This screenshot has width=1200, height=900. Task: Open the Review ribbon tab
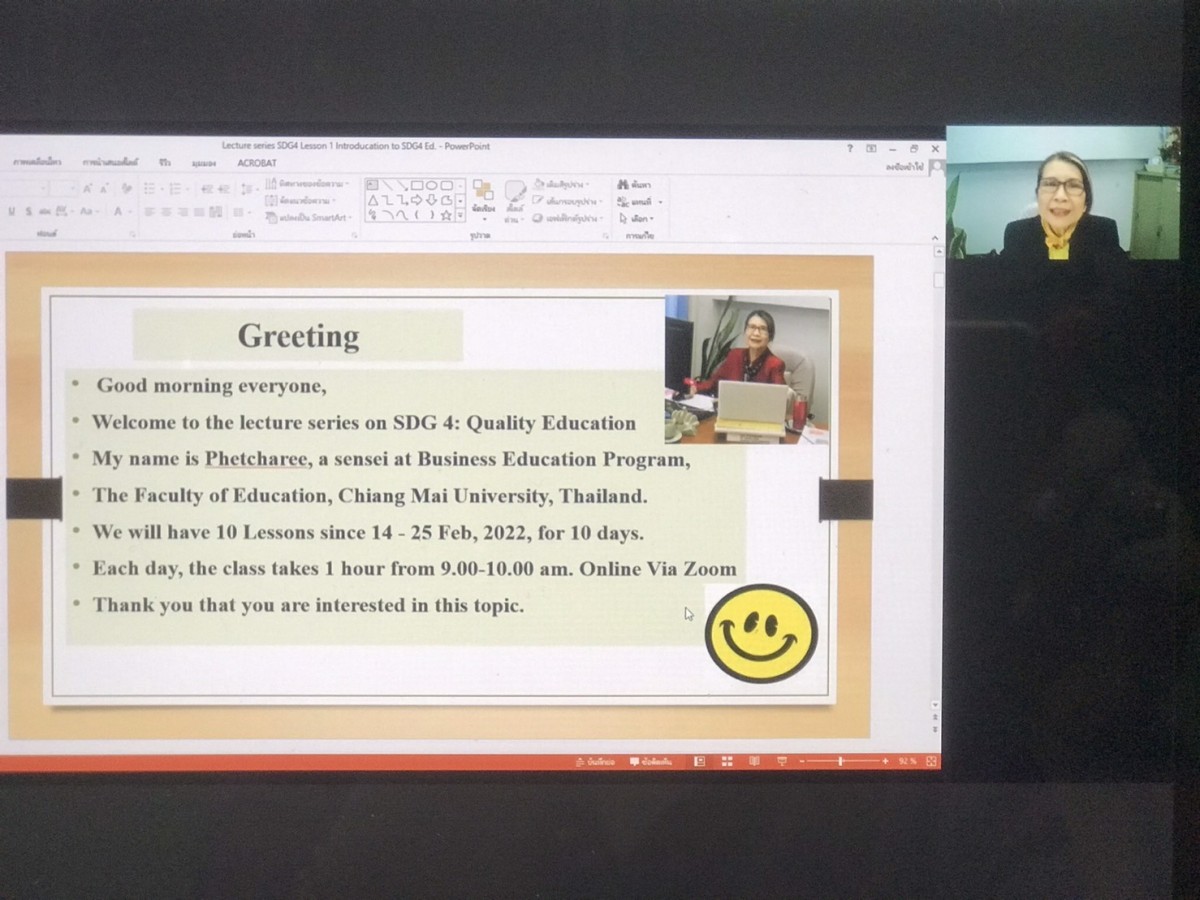[164, 161]
